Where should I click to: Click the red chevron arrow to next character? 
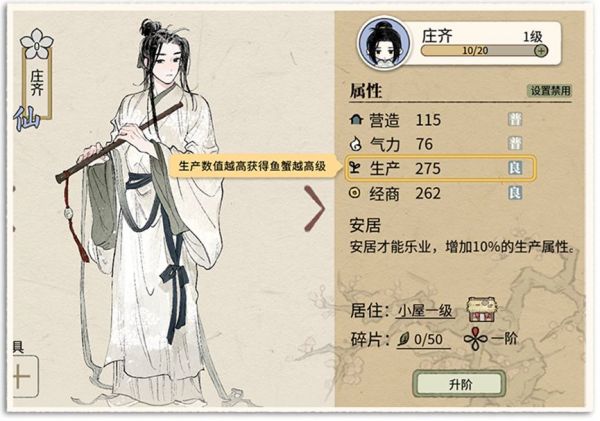(315, 209)
